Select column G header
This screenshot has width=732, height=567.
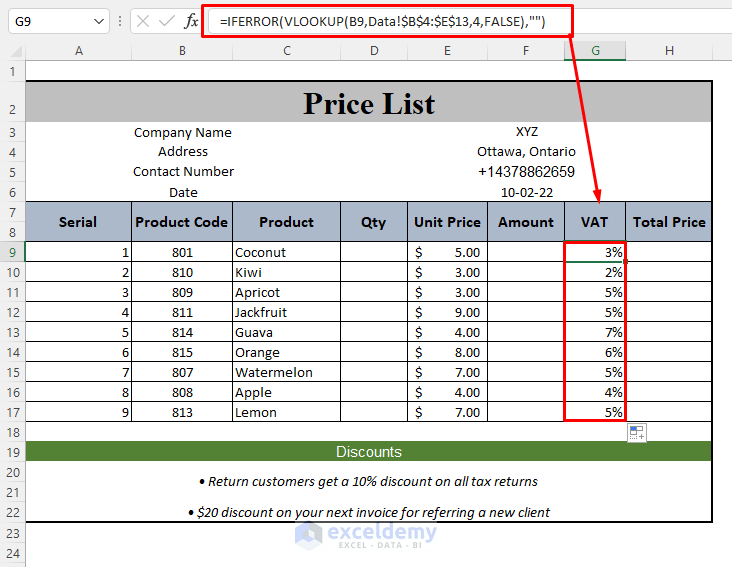click(595, 51)
